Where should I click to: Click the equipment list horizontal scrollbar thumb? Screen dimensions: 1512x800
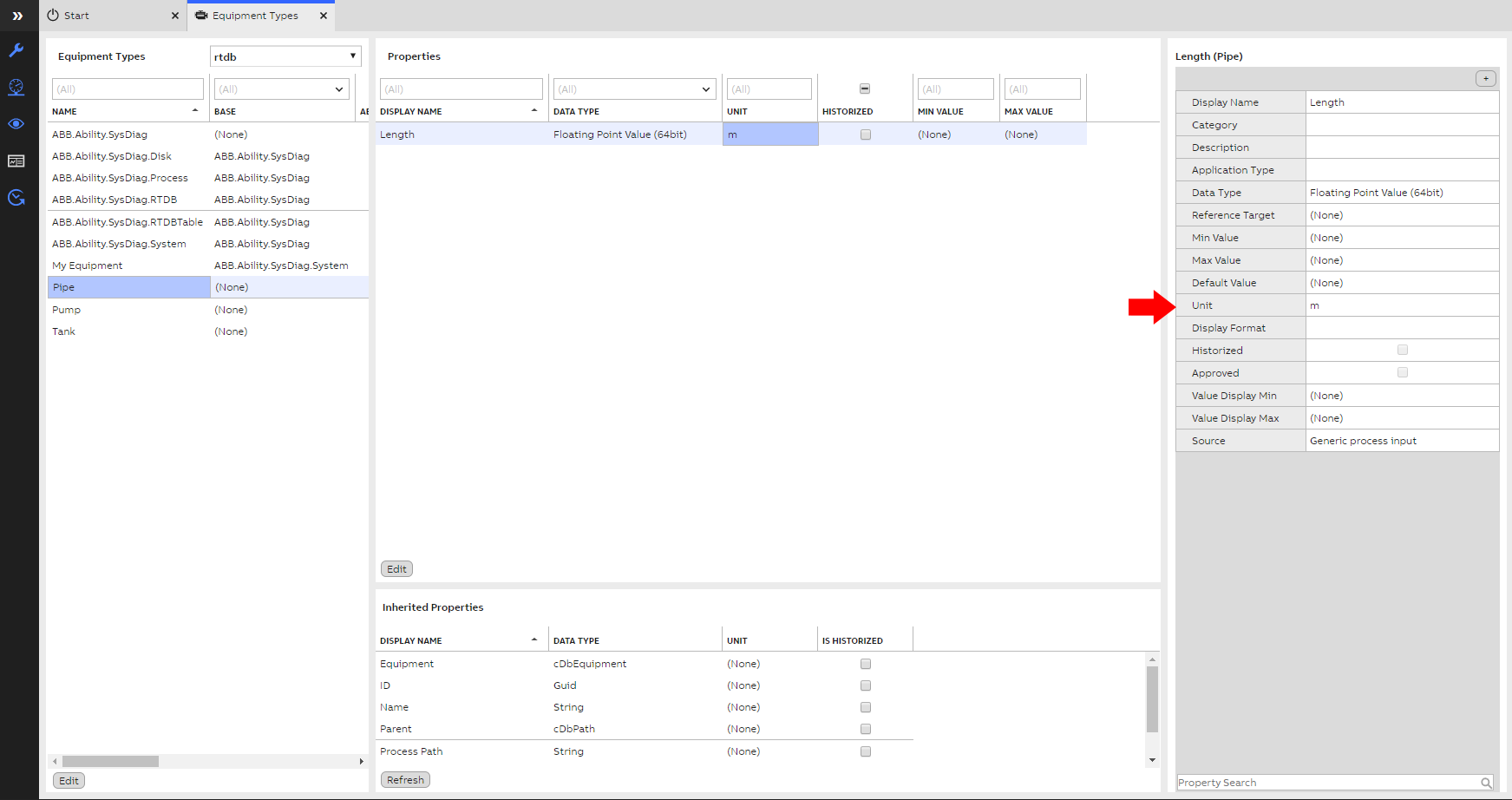tap(110, 761)
